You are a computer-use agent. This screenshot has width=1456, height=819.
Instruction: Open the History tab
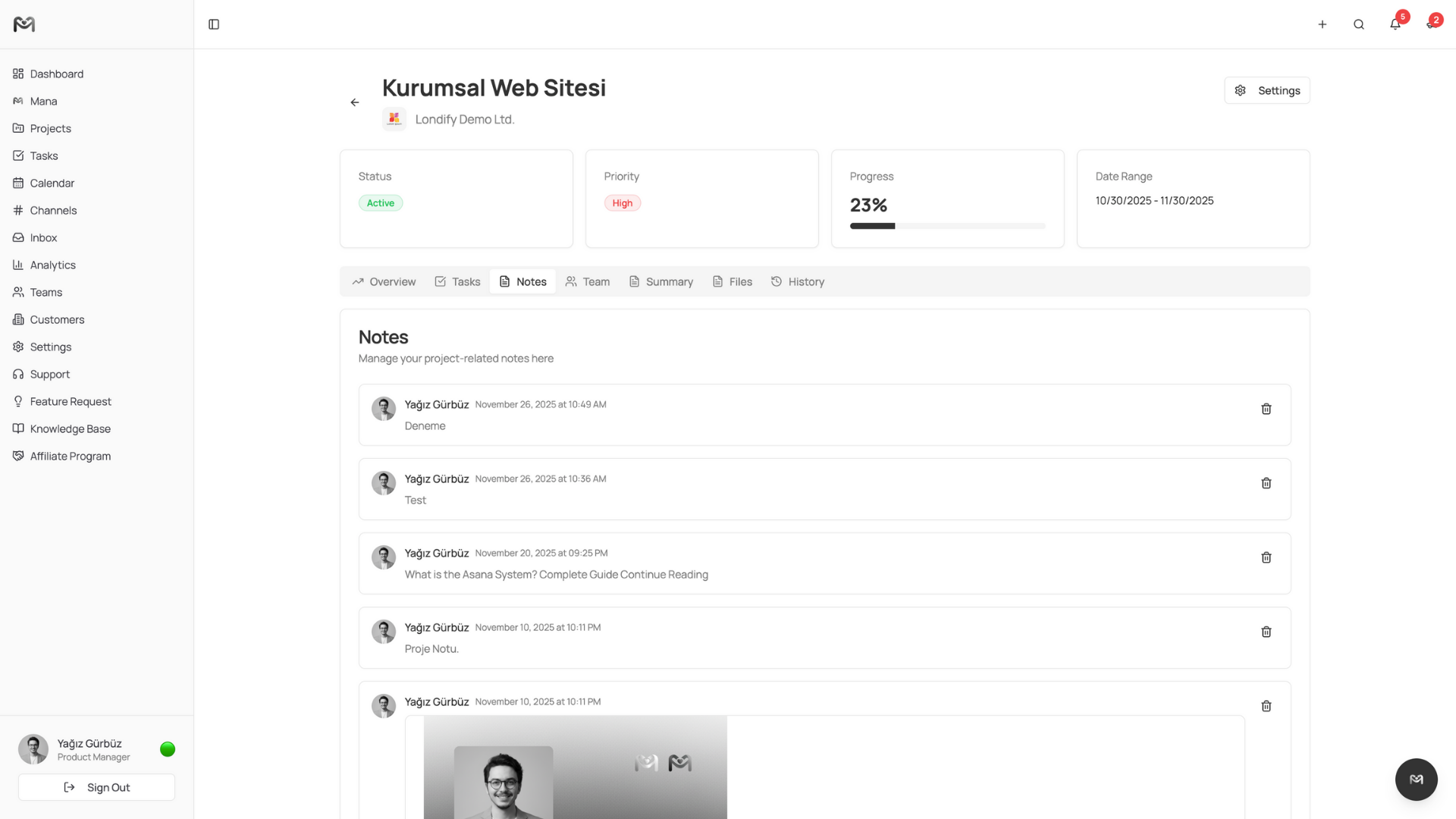click(x=797, y=281)
